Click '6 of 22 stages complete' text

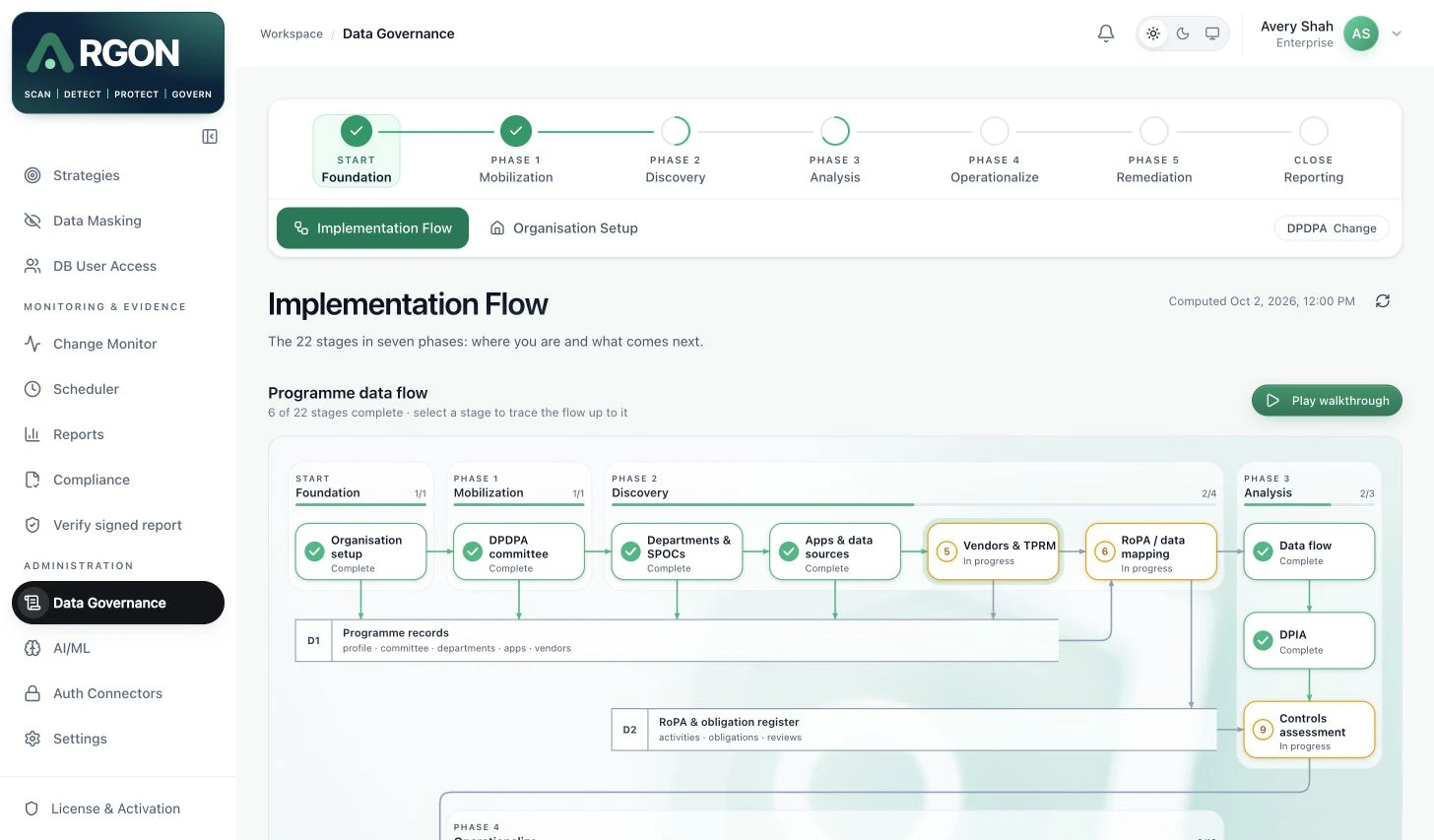(x=336, y=413)
